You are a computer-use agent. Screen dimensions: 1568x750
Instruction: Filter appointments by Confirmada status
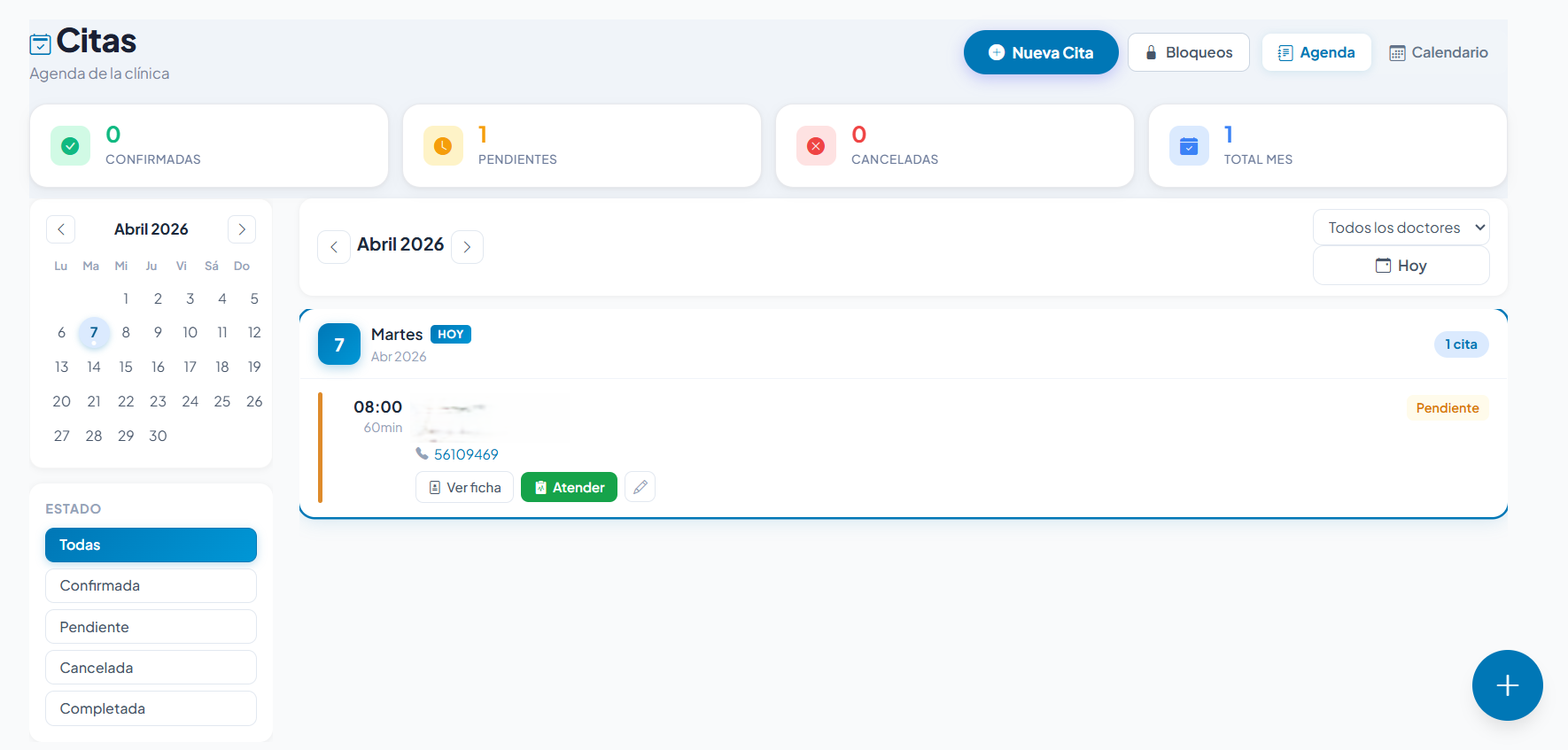[151, 585]
